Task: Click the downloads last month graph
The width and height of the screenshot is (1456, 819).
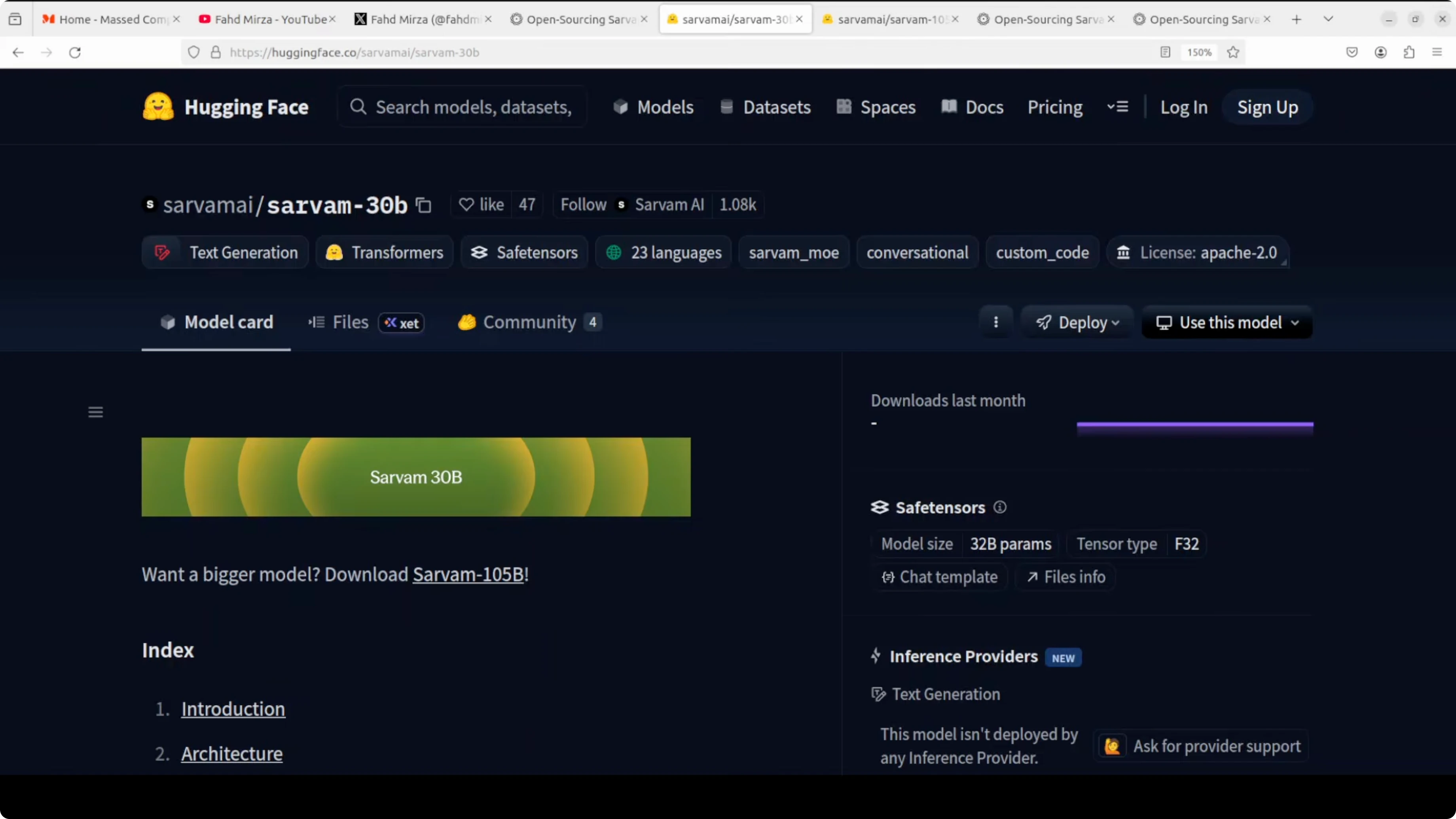Action: (1195, 425)
